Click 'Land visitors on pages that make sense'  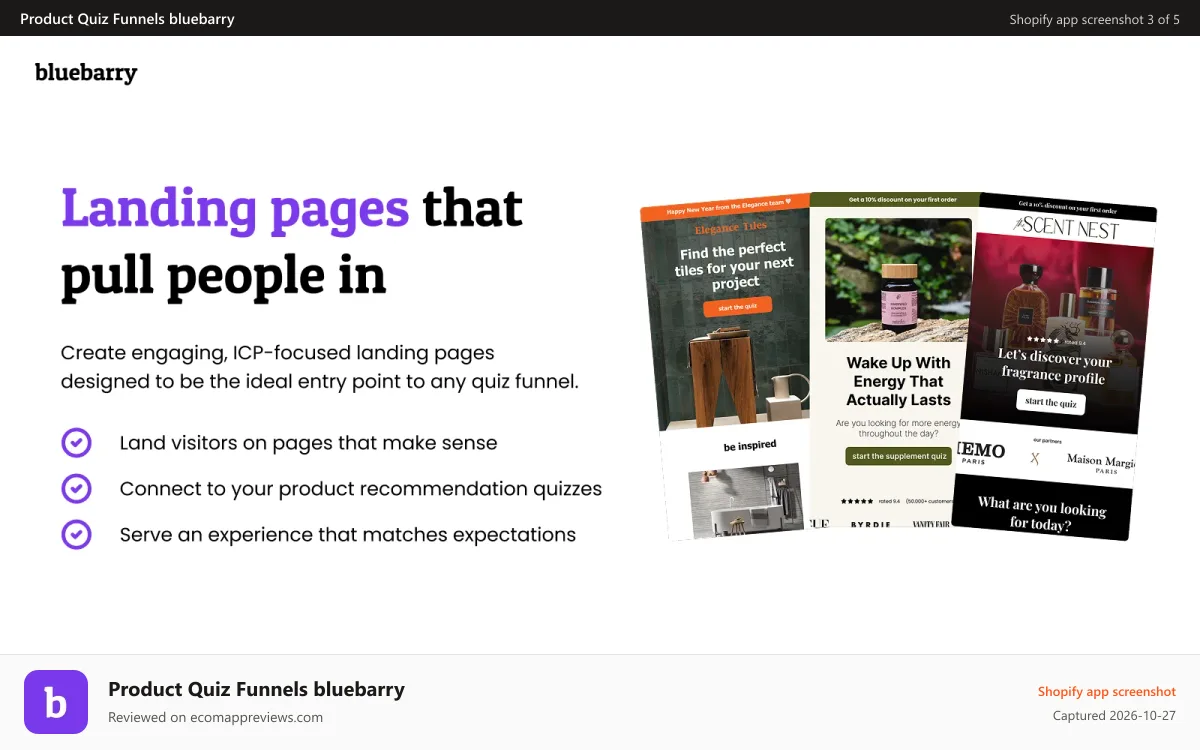point(308,443)
